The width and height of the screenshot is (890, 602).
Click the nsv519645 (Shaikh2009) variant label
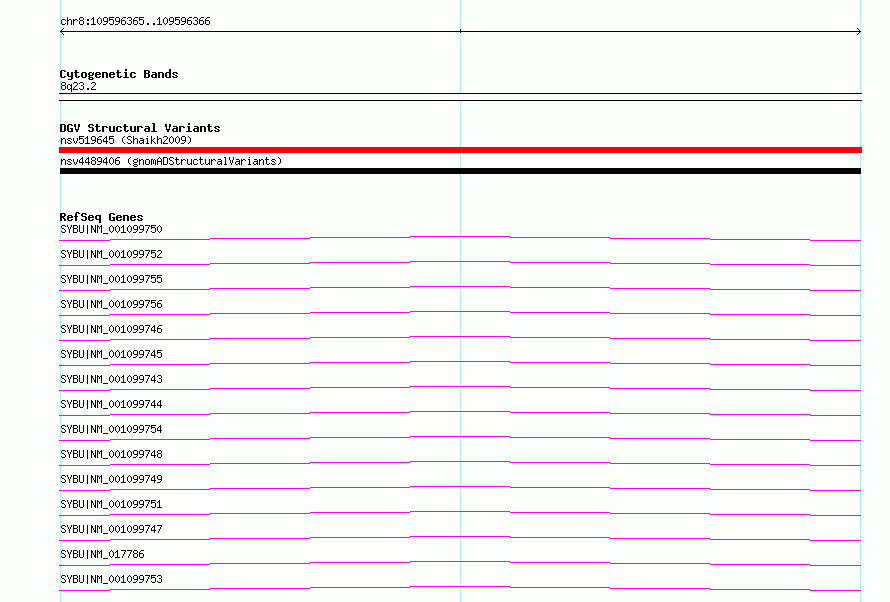126,140
